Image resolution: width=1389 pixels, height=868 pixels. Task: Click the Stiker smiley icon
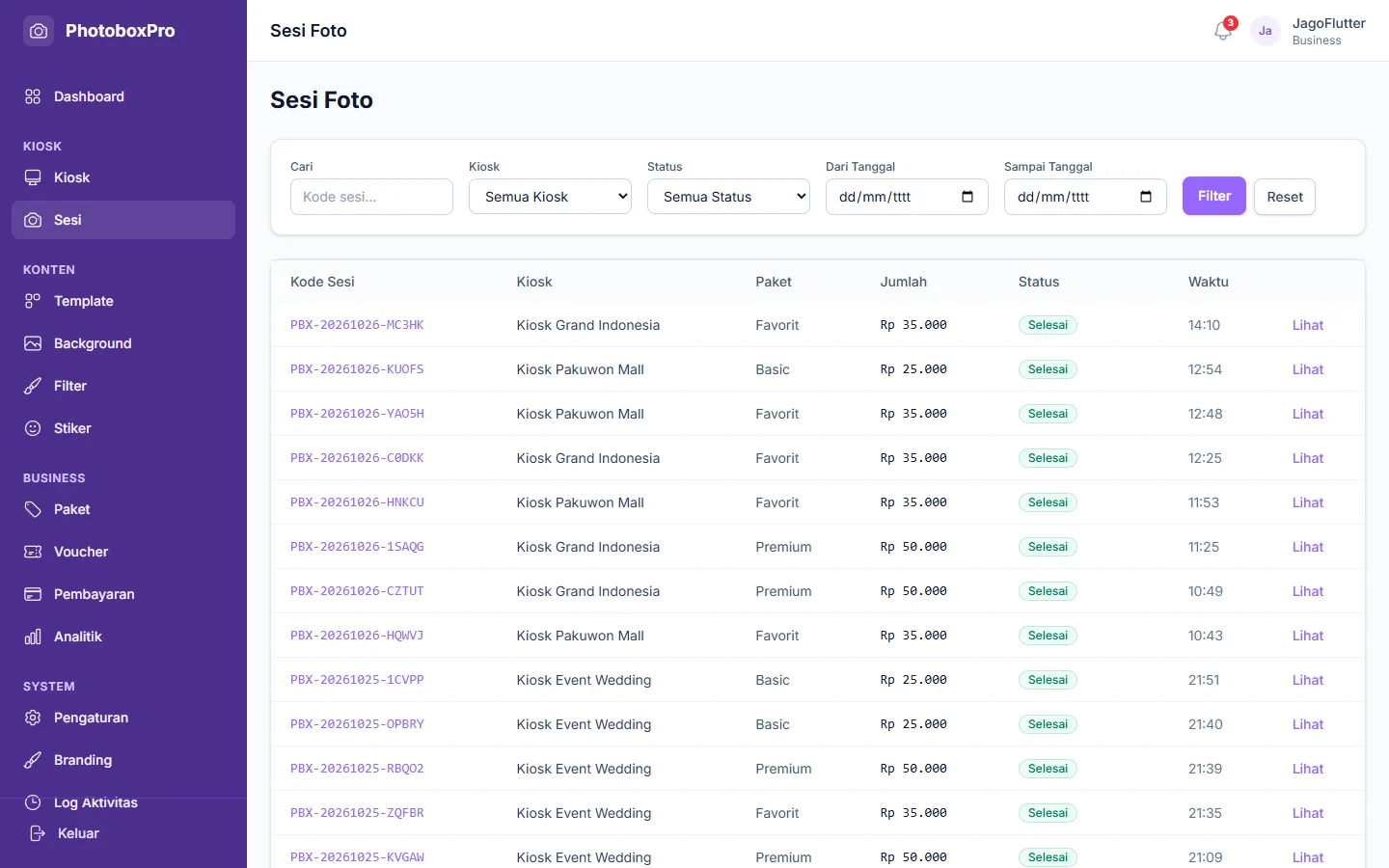[x=33, y=428]
